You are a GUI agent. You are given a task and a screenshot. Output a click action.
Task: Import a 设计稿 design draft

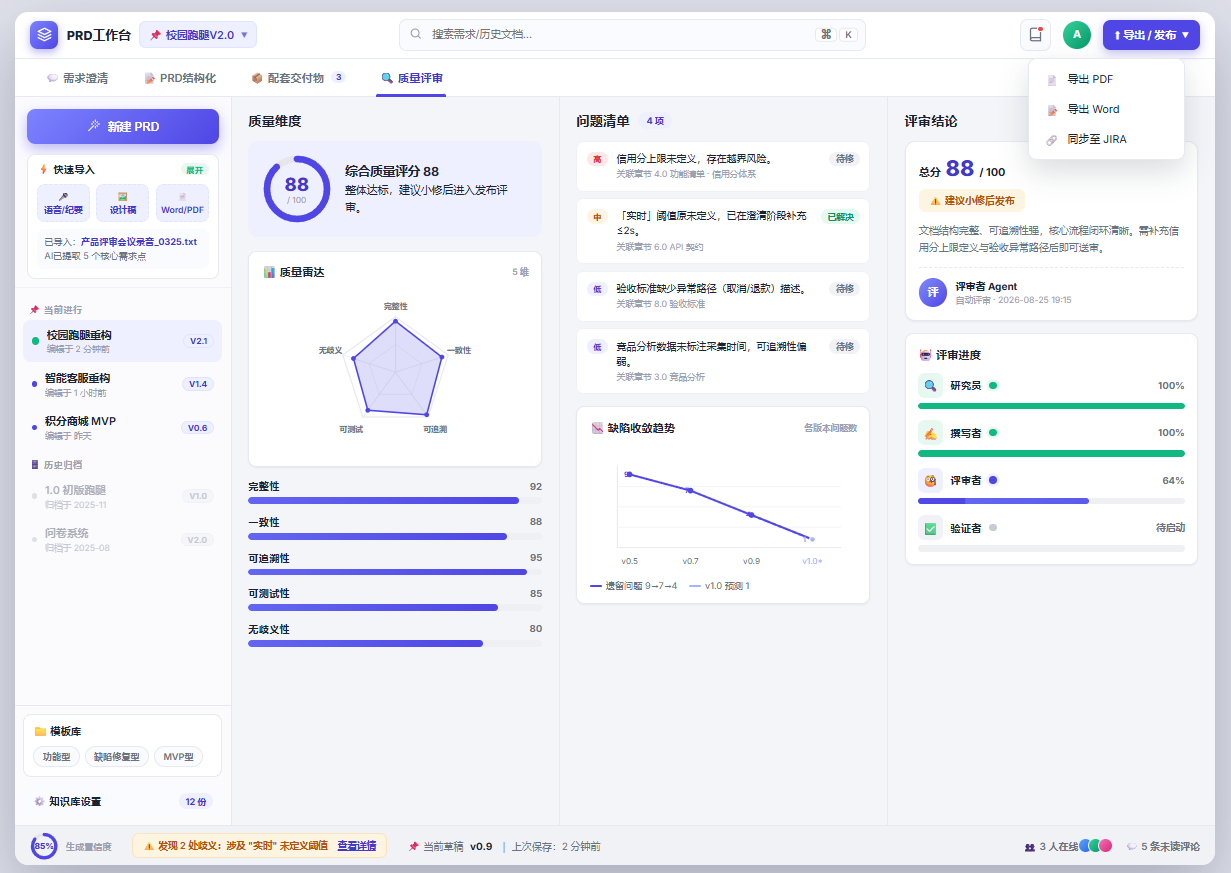point(123,203)
